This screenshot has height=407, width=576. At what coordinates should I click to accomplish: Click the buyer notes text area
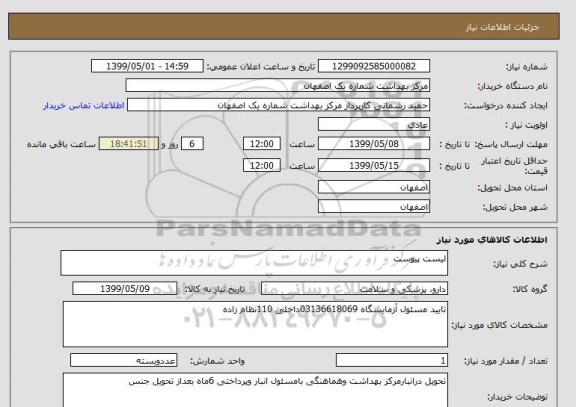pyautogui.click(x=255, y=390)
